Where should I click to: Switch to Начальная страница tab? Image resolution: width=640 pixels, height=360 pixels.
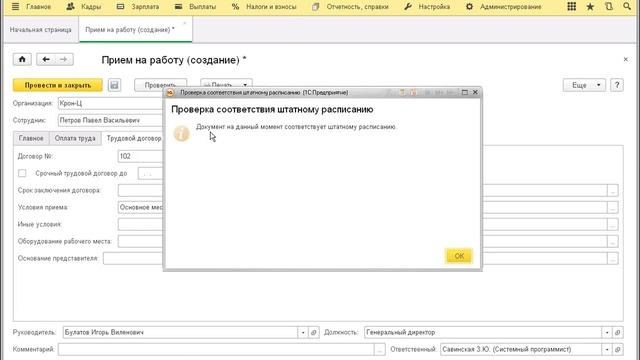click(40, 30)
